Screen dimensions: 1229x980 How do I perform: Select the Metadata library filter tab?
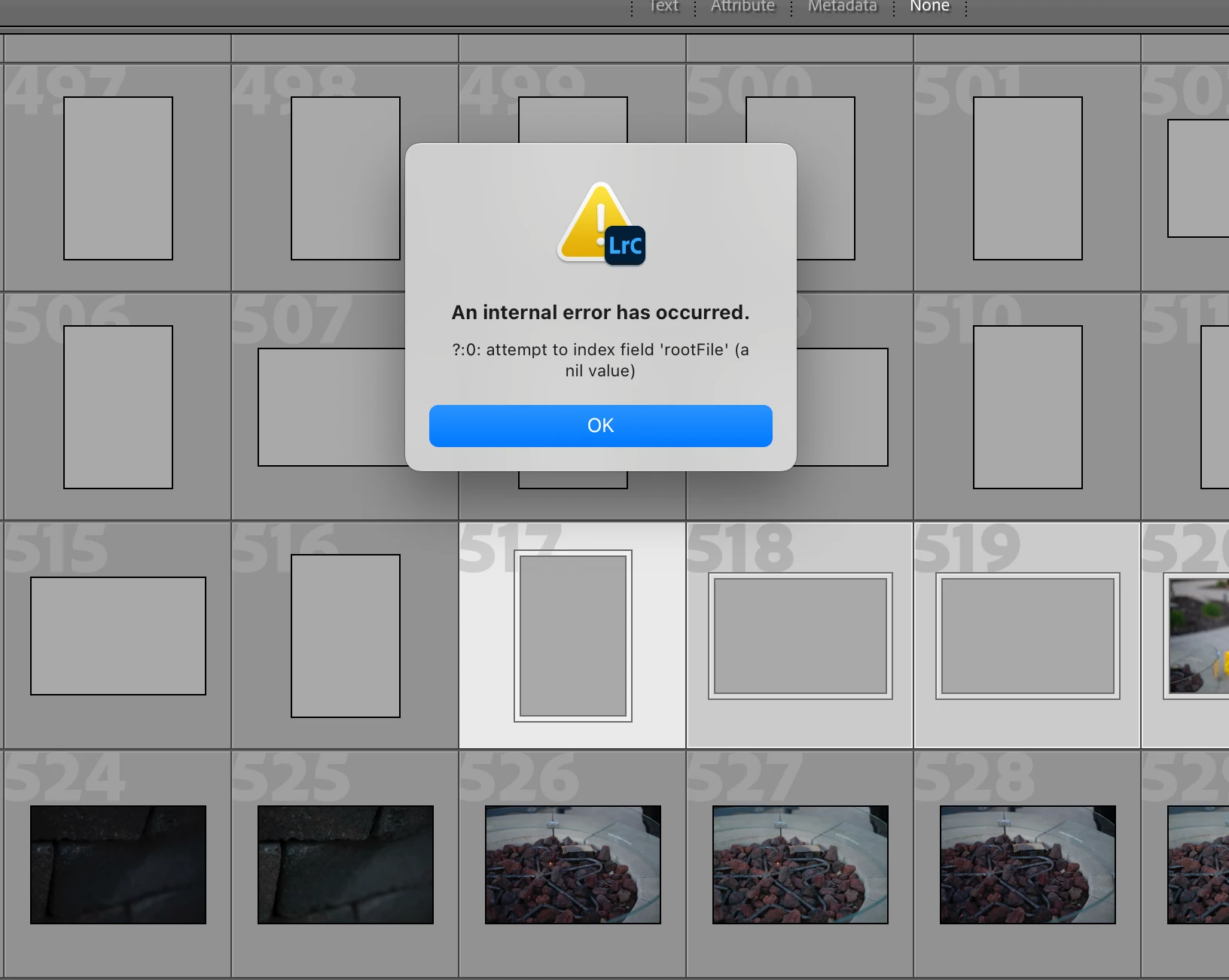coord(842,6)
